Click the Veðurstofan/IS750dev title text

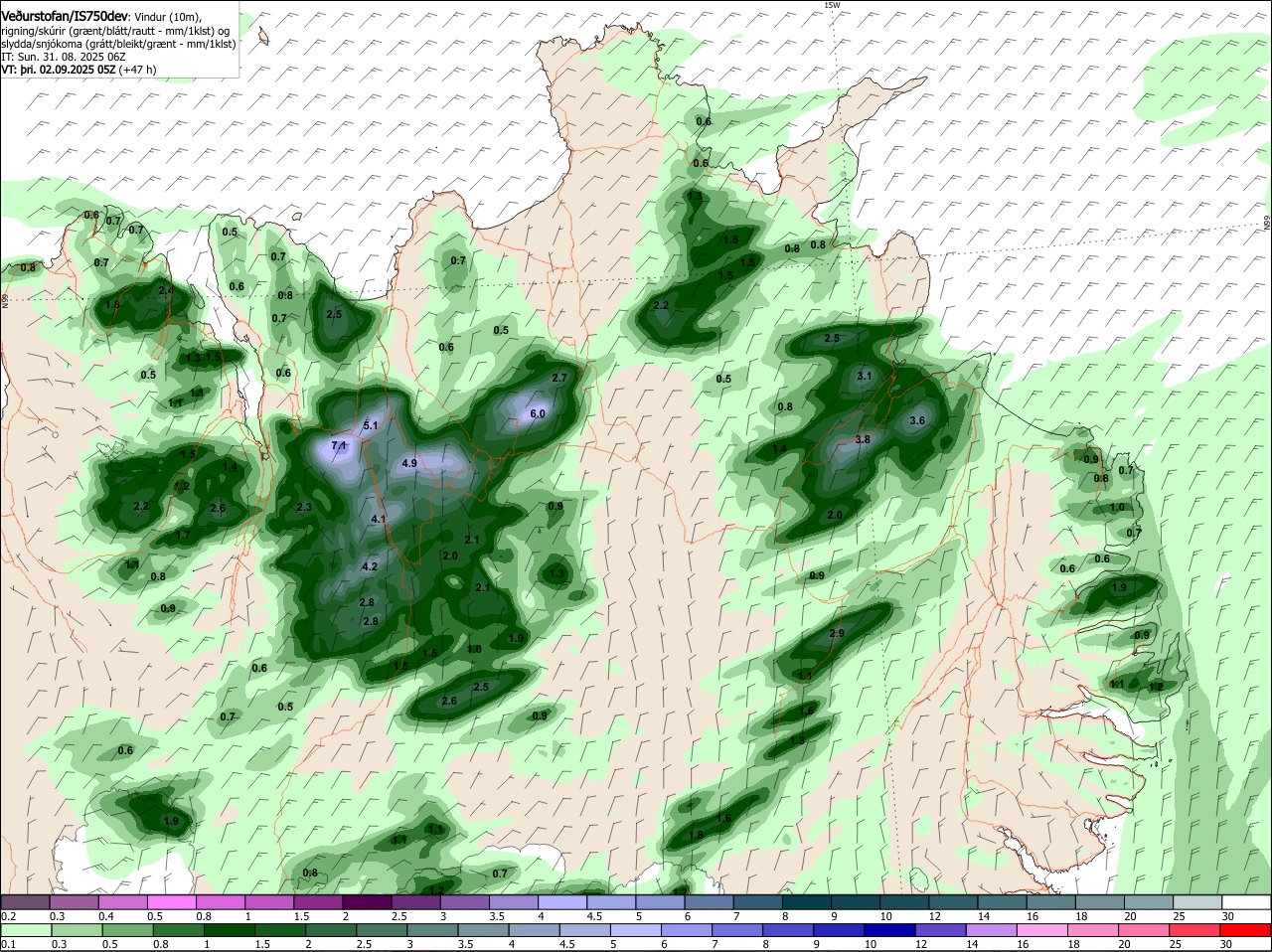(65, 17)
